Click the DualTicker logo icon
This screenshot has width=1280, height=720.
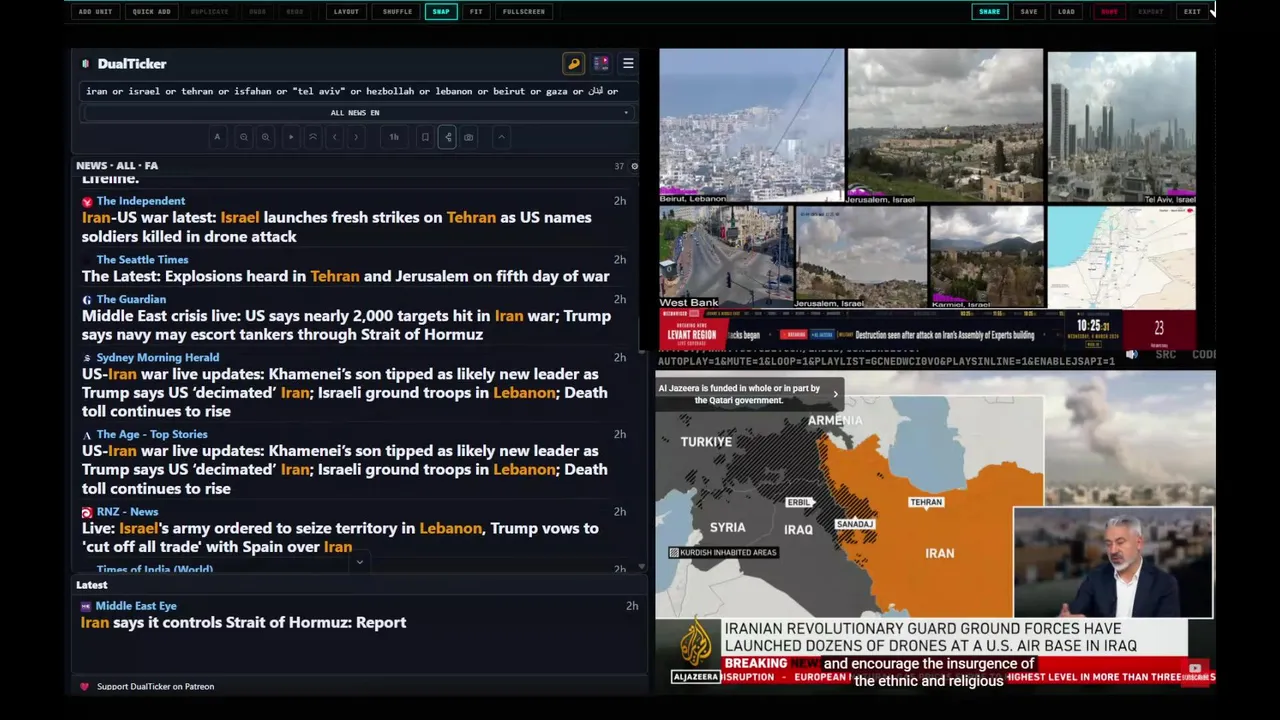tap(86, 64)
